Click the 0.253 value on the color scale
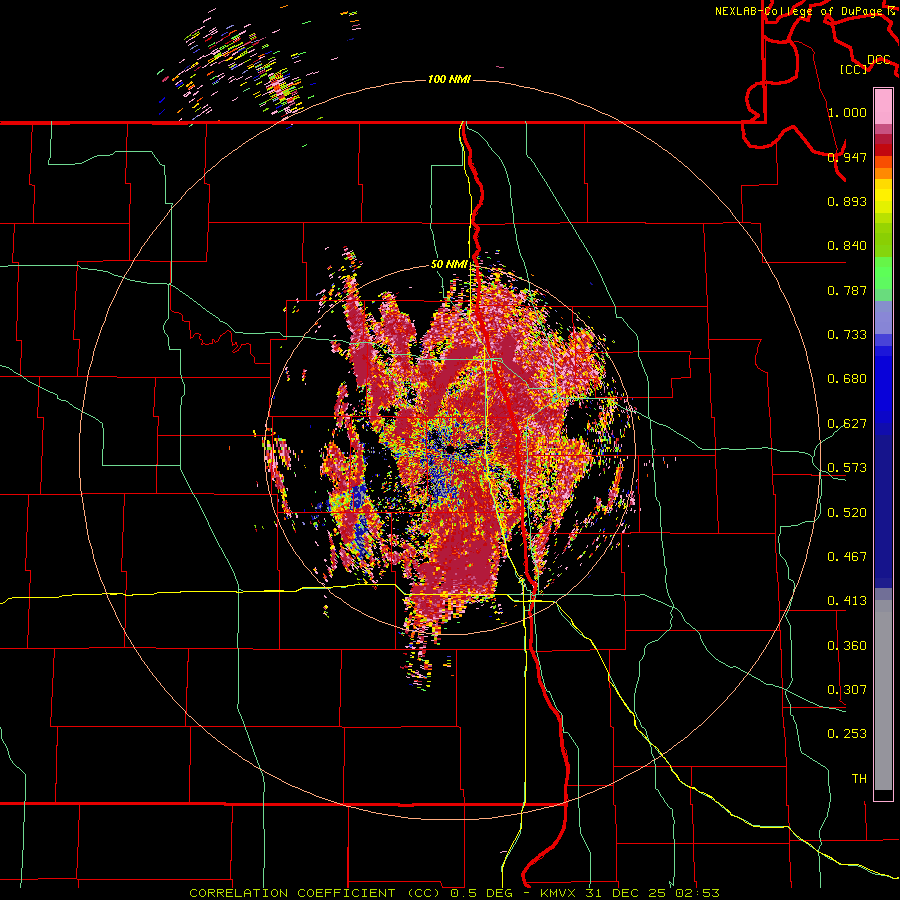900x900 pixels. point(847,734)
